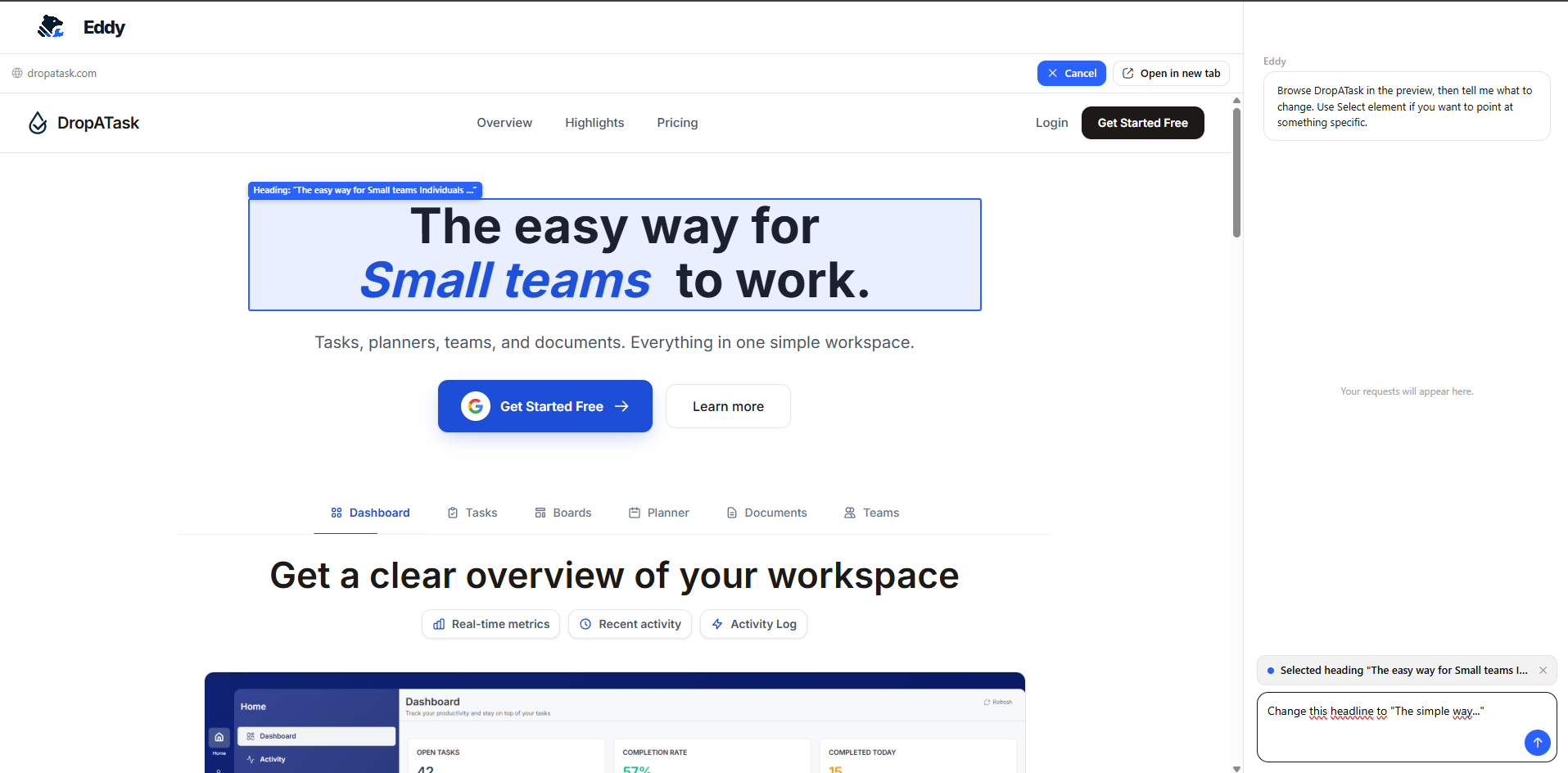Click the Boards tab icon

pyautogui.click(x=540, y=513)
